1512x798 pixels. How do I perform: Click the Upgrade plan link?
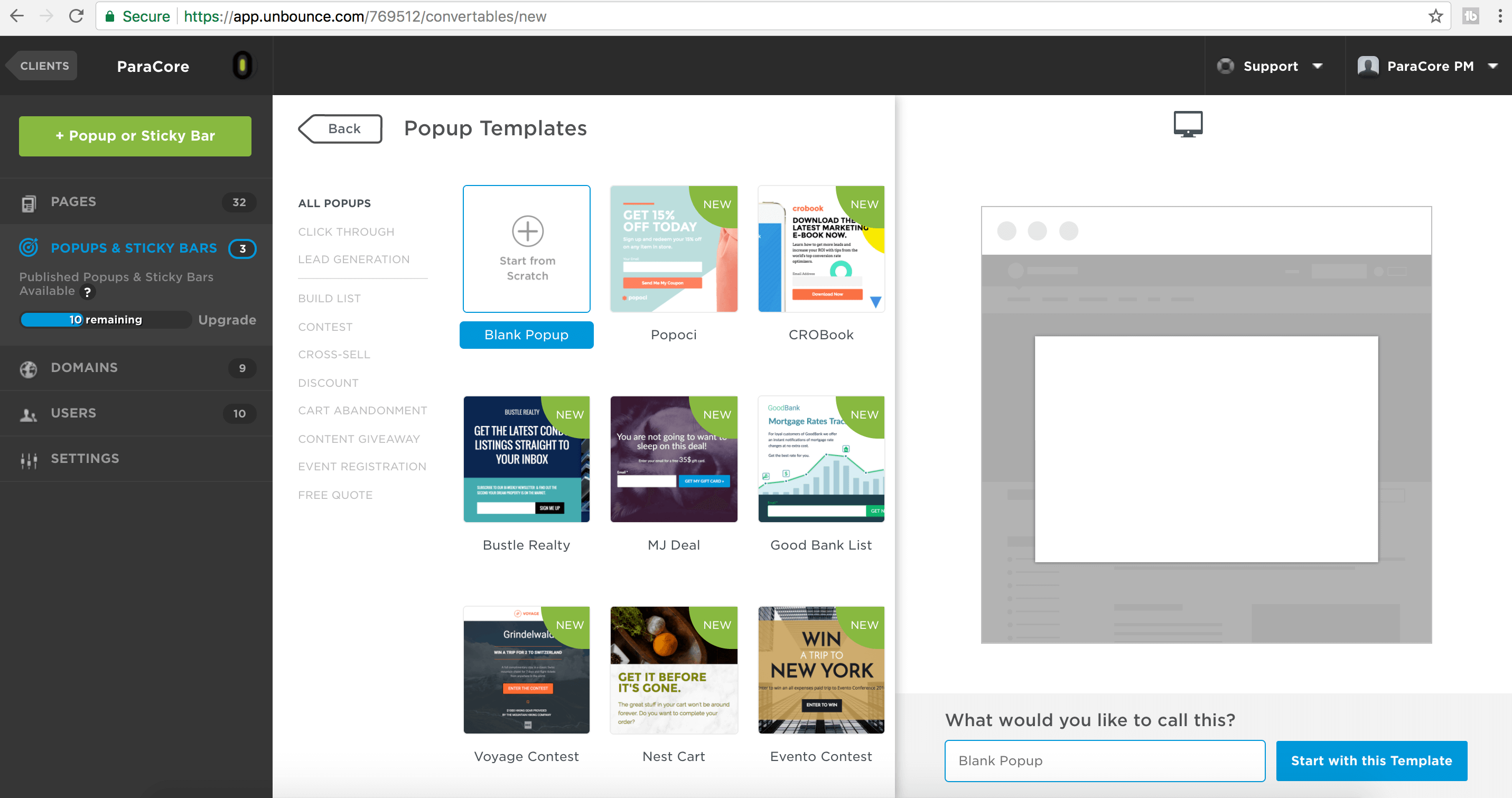[x=225, y=320]
